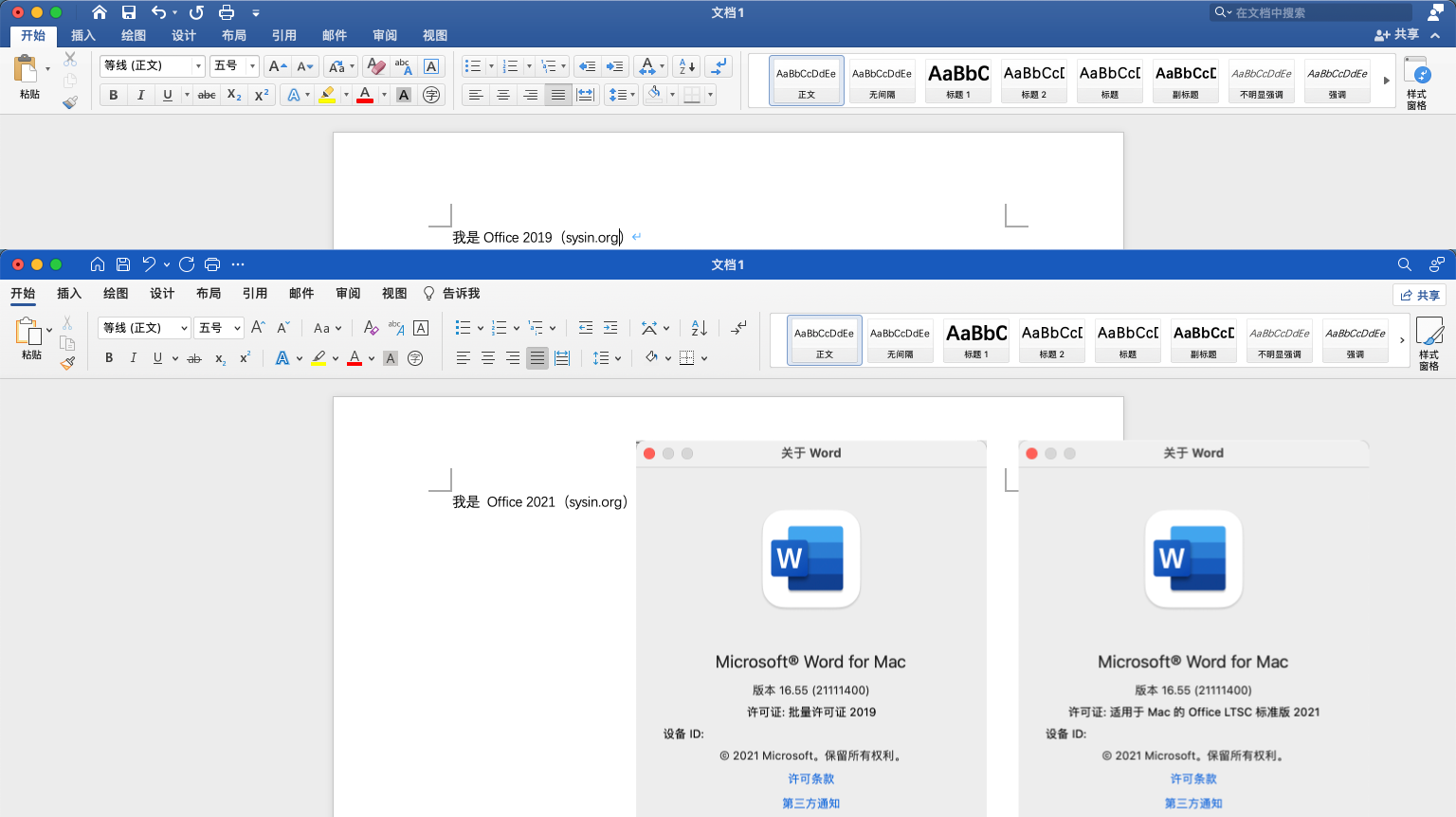Click 共享 button in Word 2021 window
Viewport: 1456px width, 817px height.
point(1419,295)
